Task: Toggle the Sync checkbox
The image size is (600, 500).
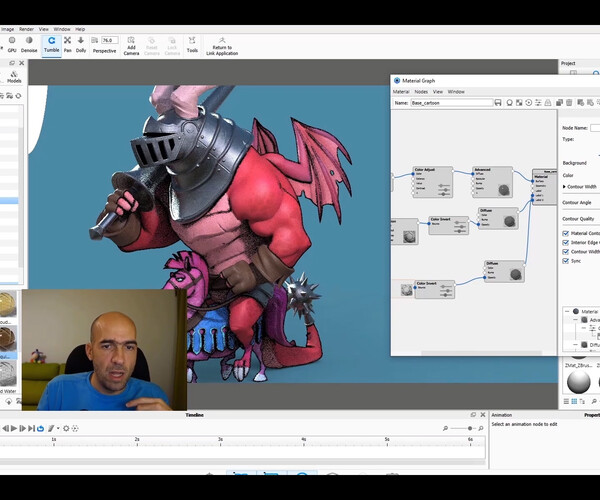Action: [566, 261]
